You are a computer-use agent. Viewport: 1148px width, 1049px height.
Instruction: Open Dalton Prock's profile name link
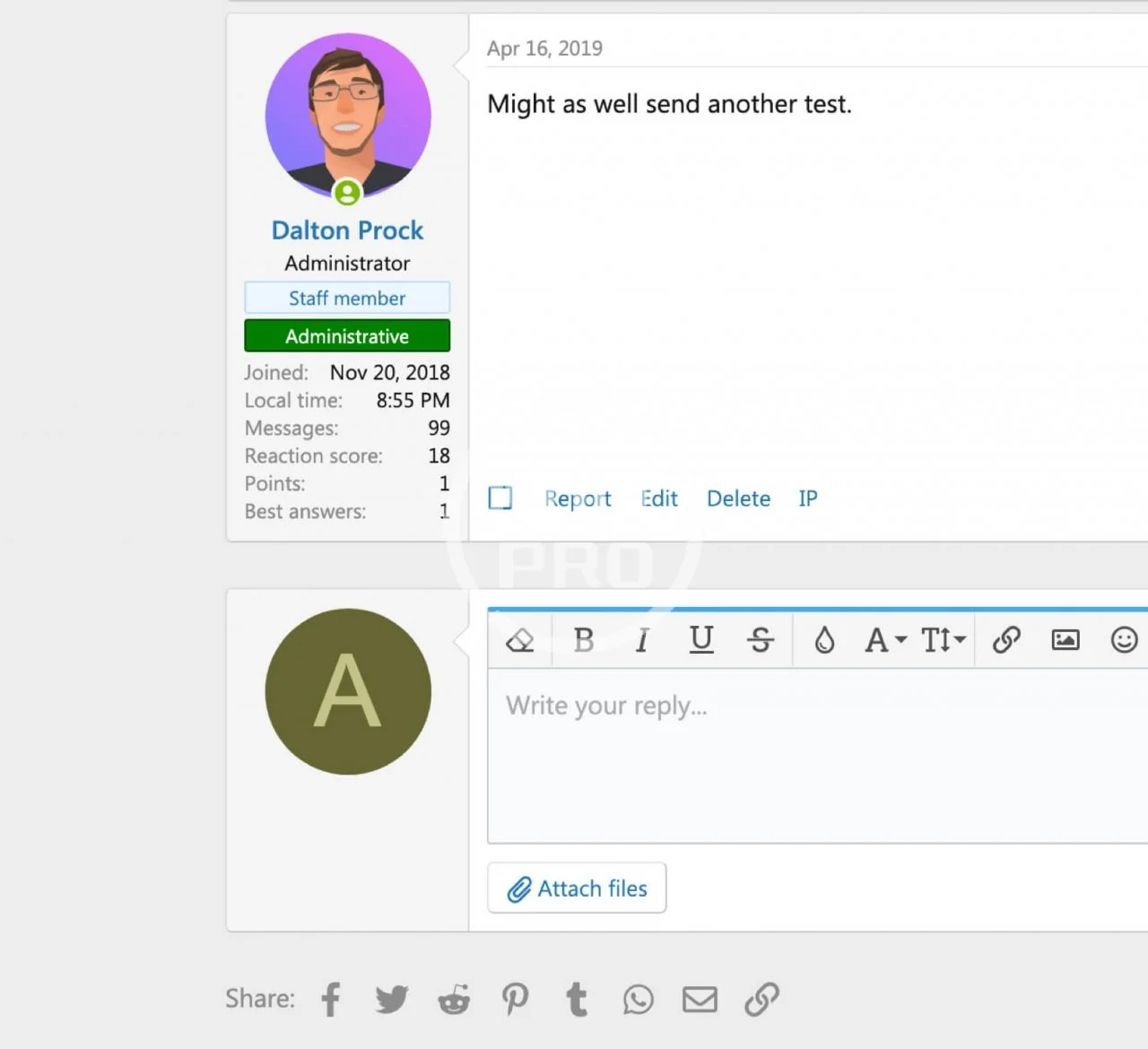pyautogui.click(x=347, y=230)
